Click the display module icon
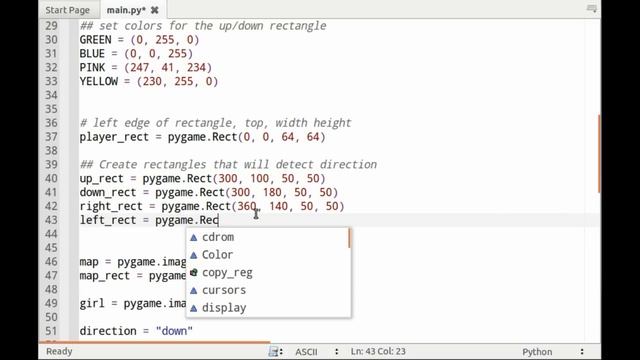The height and width of the screenshot is (360, 640). click(x=194, y=308)
